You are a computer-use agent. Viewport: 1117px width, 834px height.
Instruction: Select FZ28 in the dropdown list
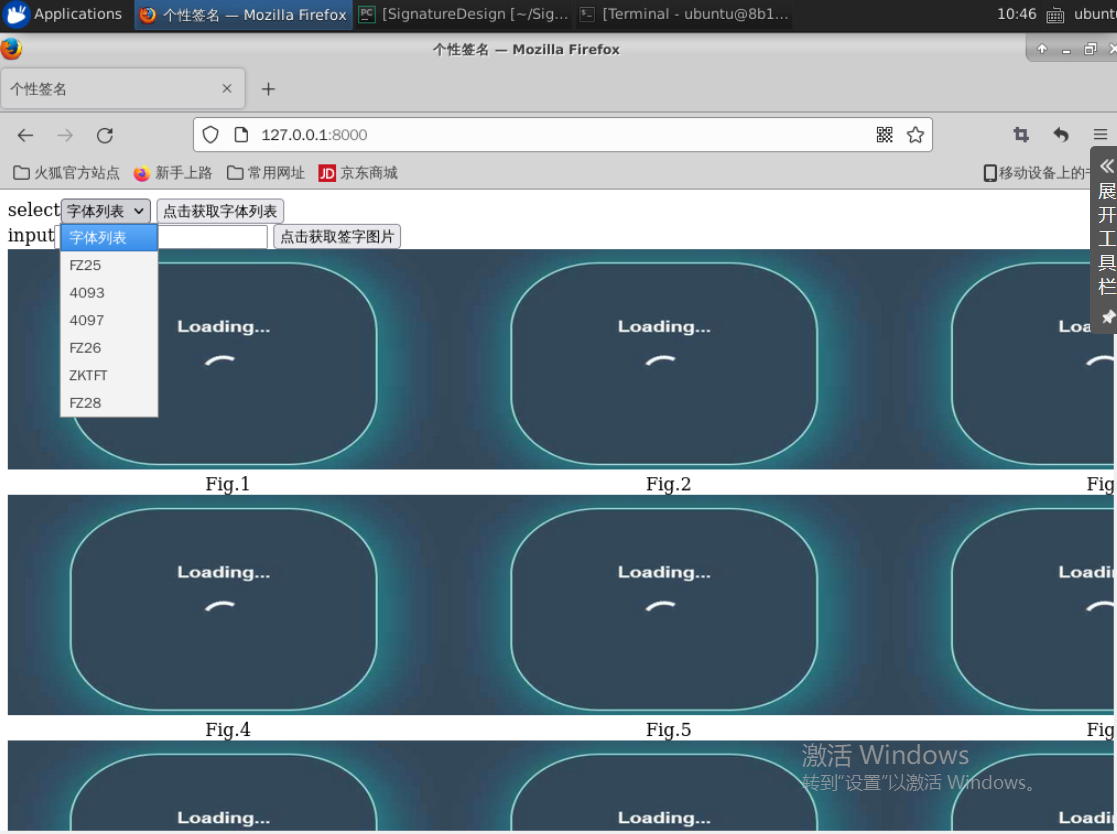click(x=86, y=403)
